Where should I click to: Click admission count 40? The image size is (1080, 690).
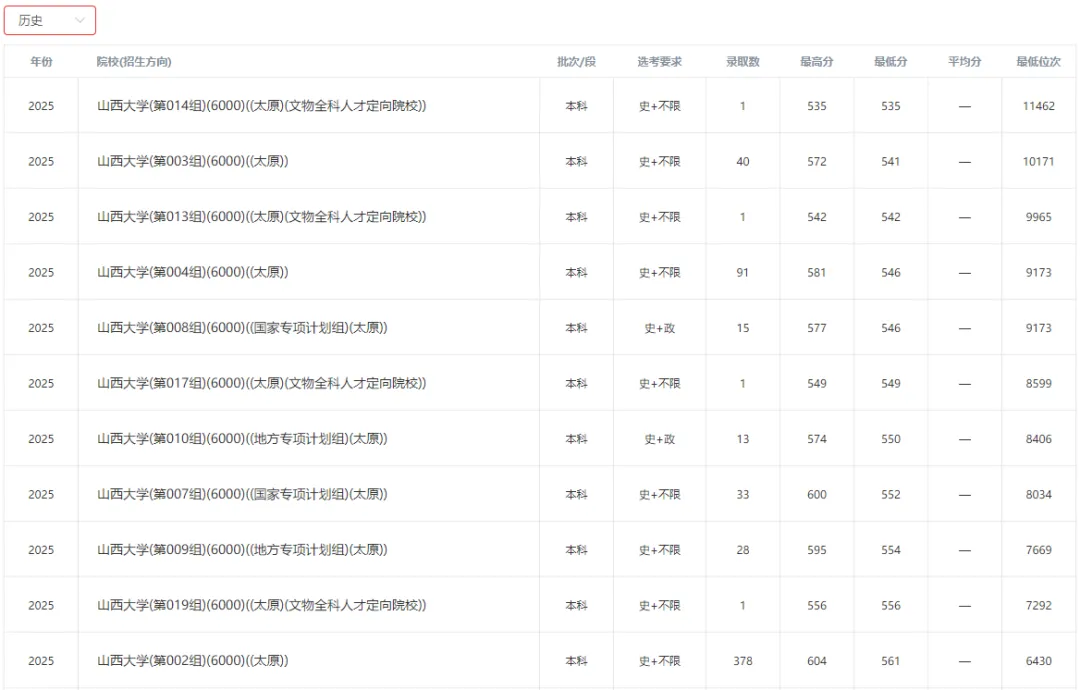[742, 162]
